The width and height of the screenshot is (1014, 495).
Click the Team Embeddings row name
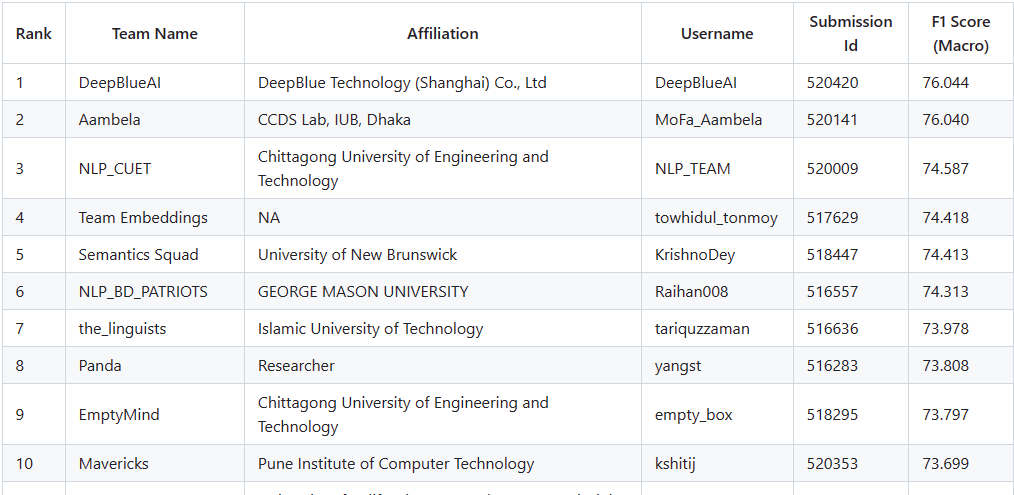143,218
